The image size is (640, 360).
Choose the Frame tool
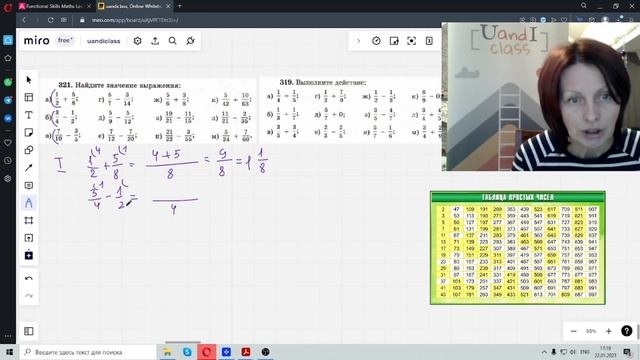click(x=29, y=220)
